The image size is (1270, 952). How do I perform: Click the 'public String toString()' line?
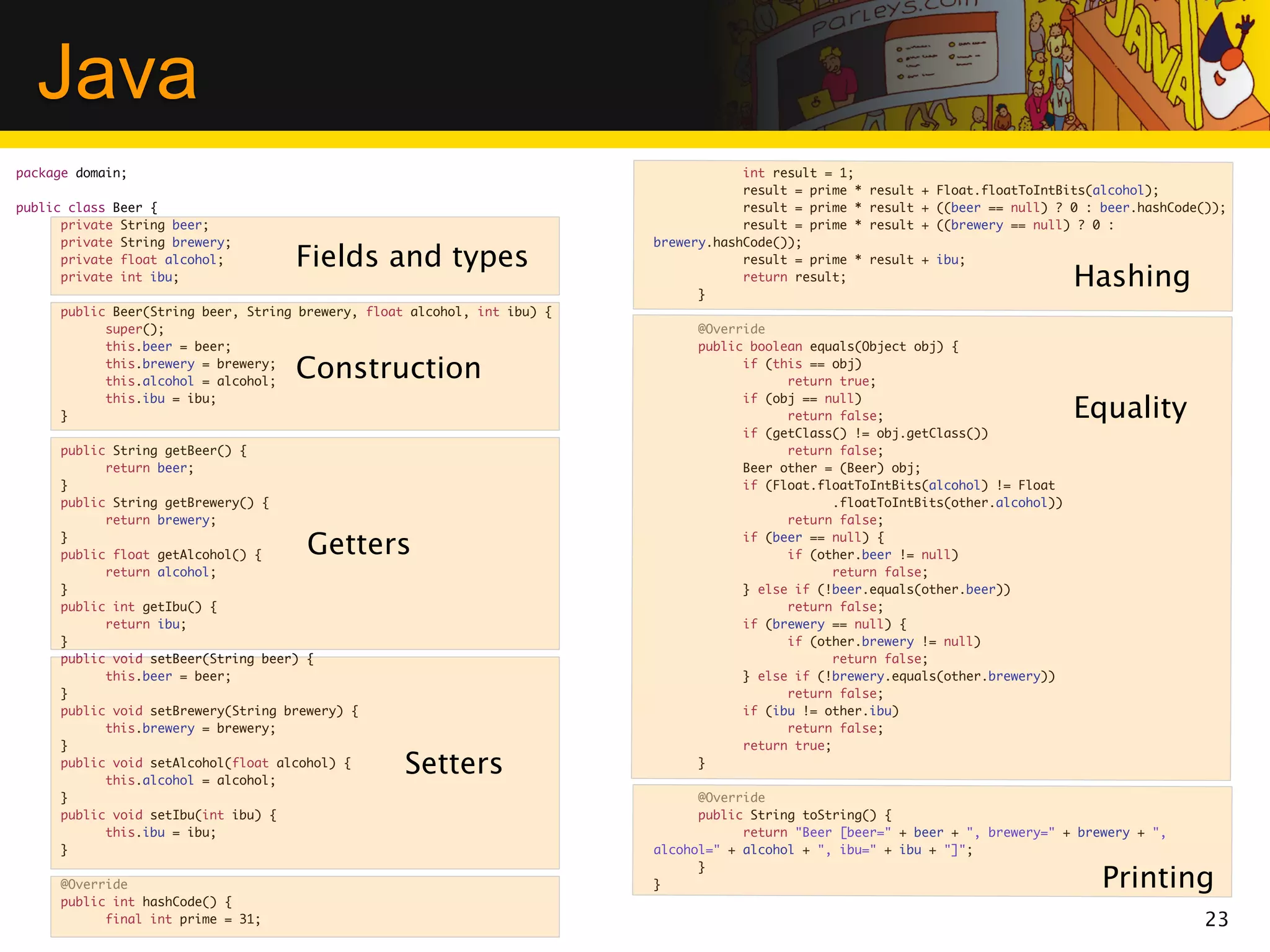click(794, 815)
